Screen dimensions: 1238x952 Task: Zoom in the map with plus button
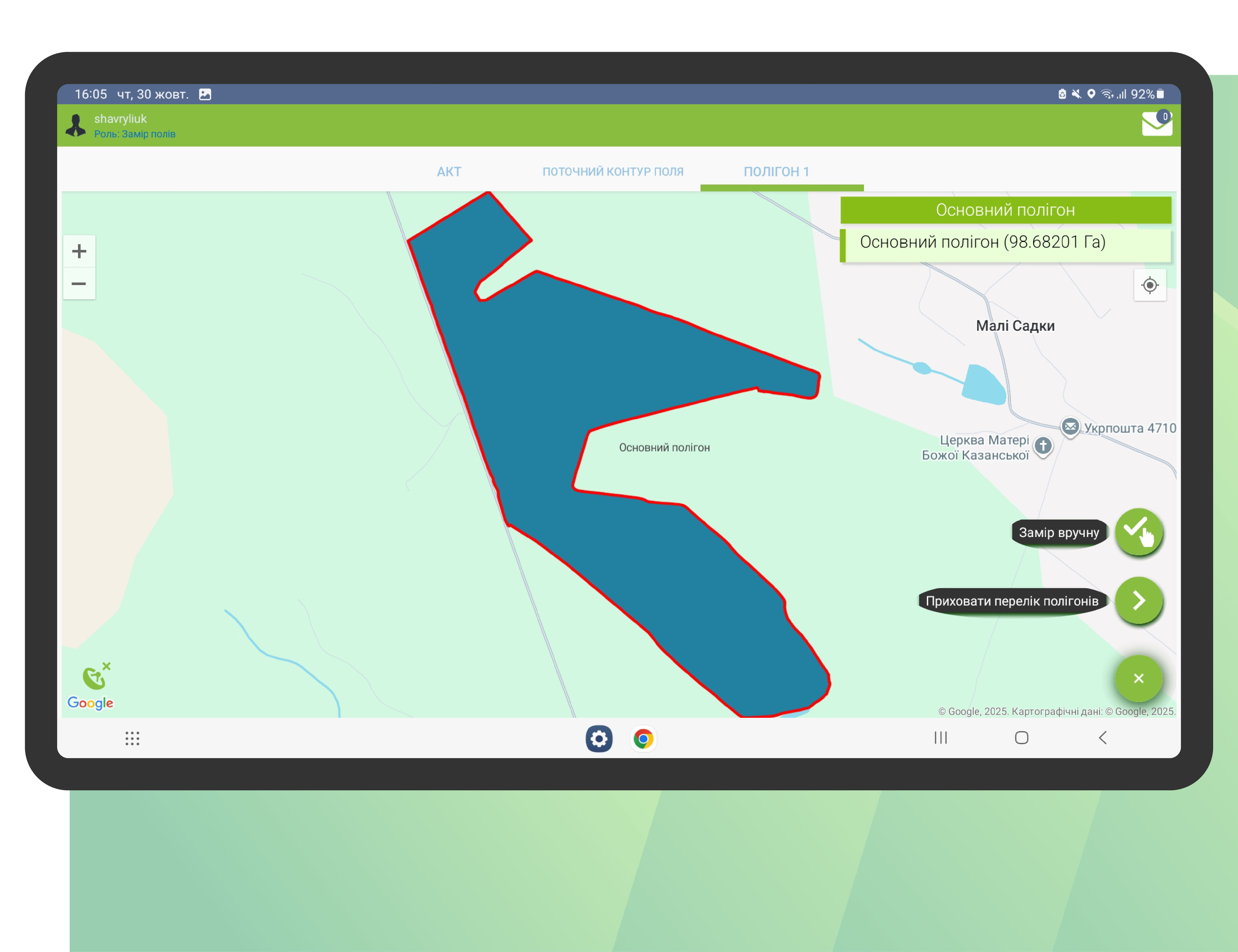tap(79, 251)
